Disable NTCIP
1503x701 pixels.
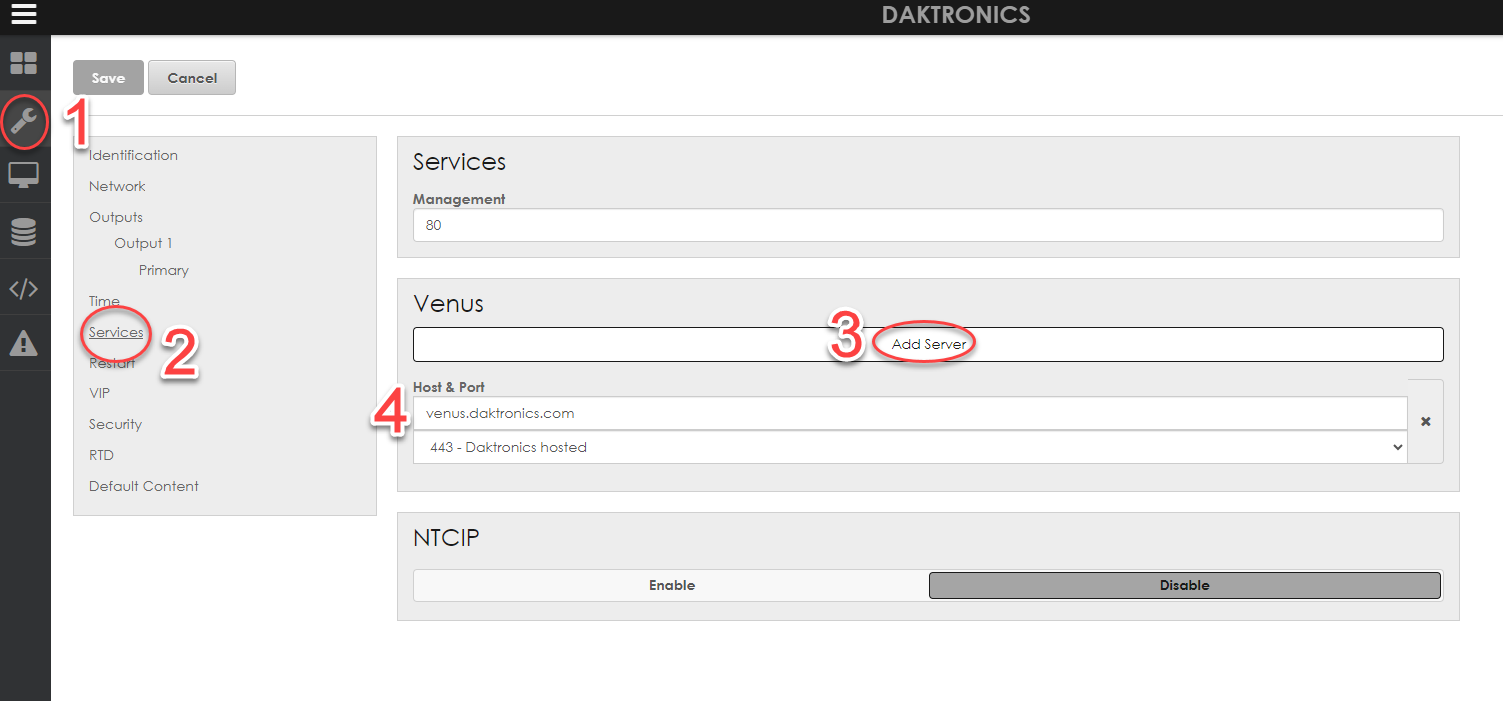tap(1184, 585)
